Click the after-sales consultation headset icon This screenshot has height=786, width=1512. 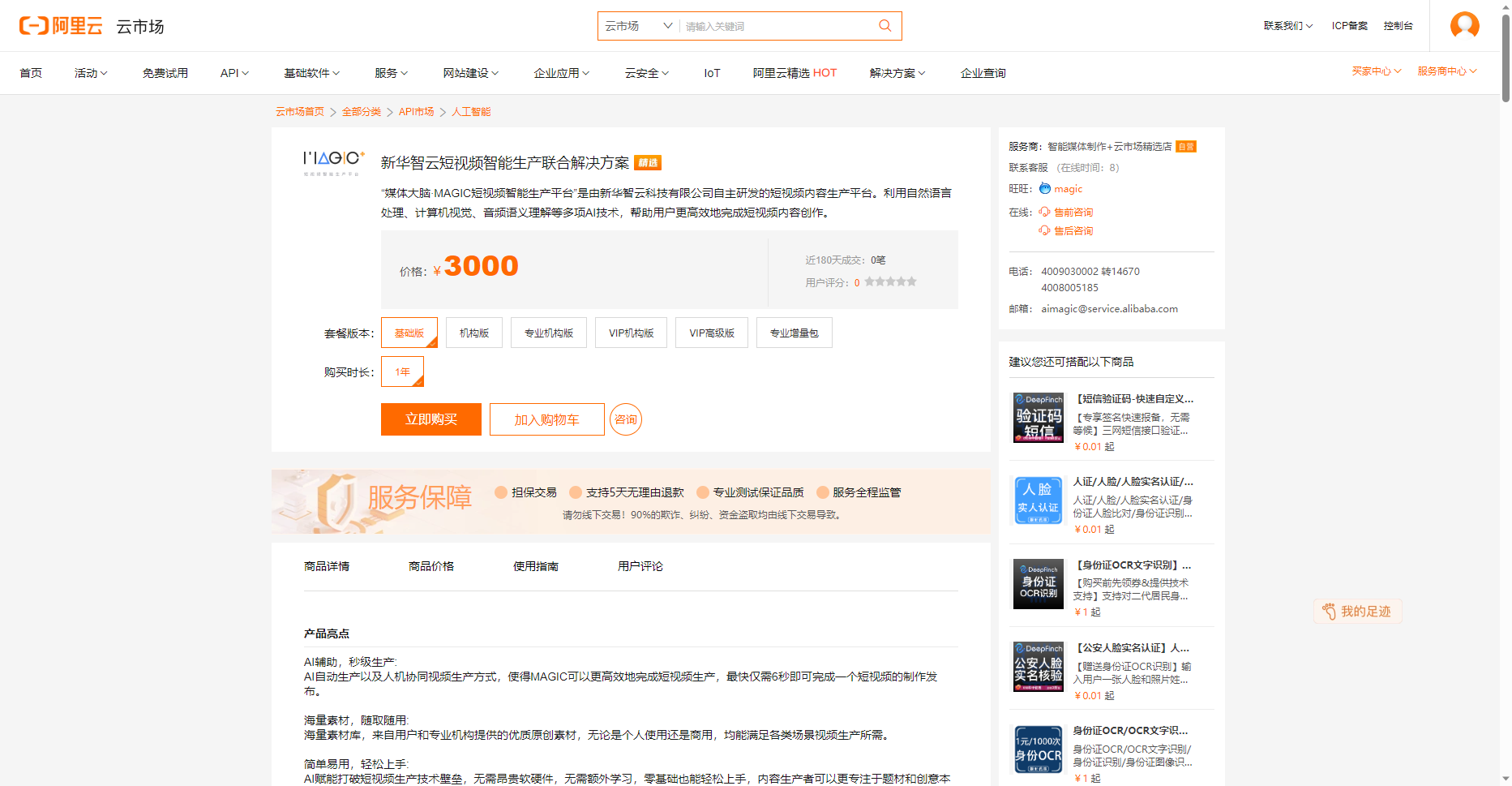(x=1045, y=231)
